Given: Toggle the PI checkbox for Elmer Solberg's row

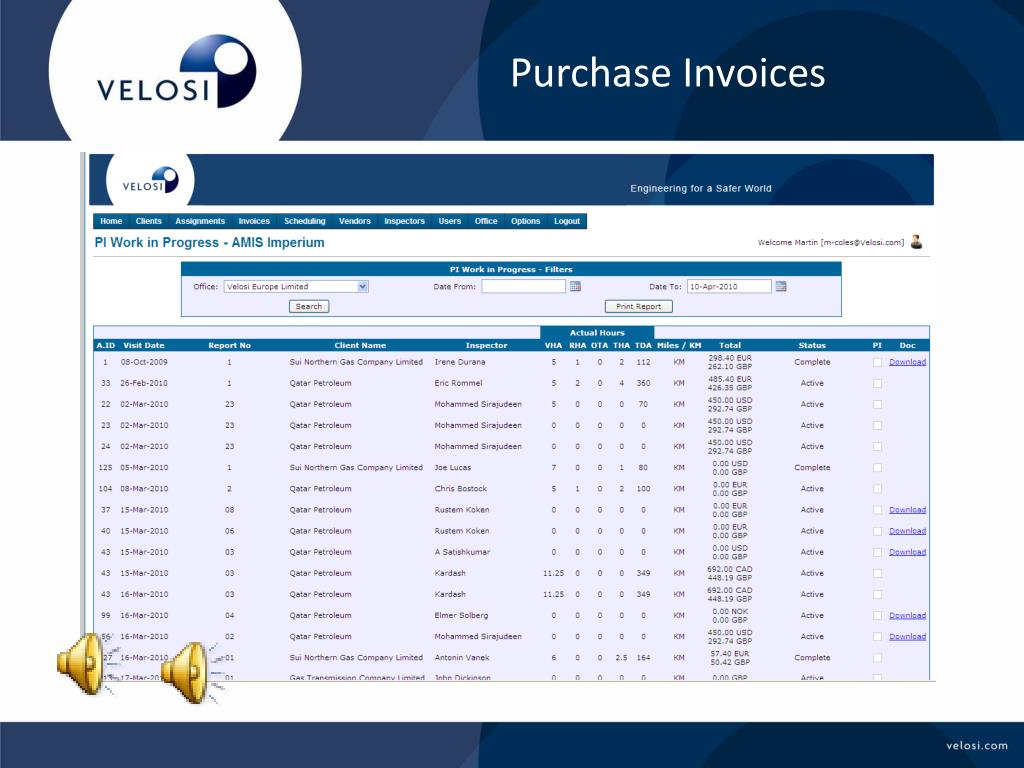Looking at the screenshot, I should pos(877,616).
